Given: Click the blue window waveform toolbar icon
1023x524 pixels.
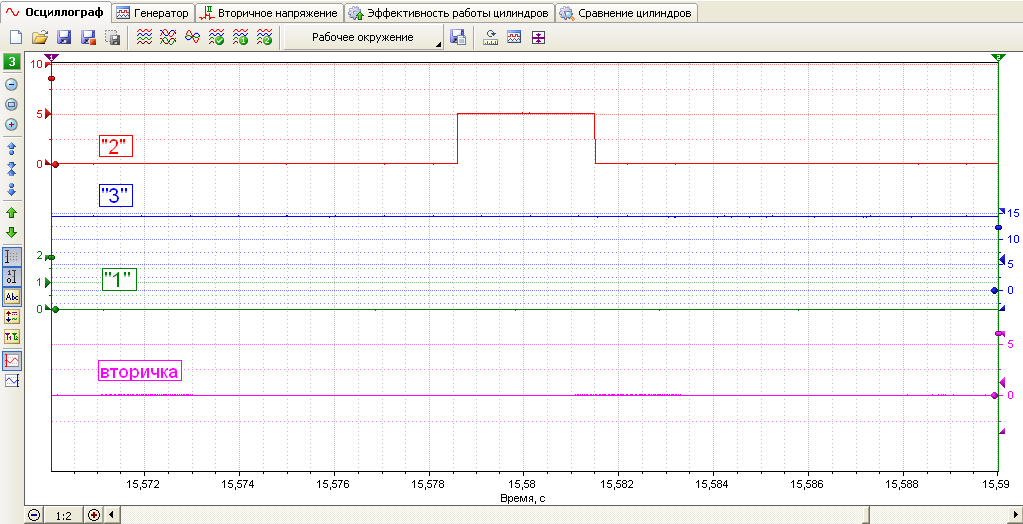Looking at the screenshot, I should 514,37.
